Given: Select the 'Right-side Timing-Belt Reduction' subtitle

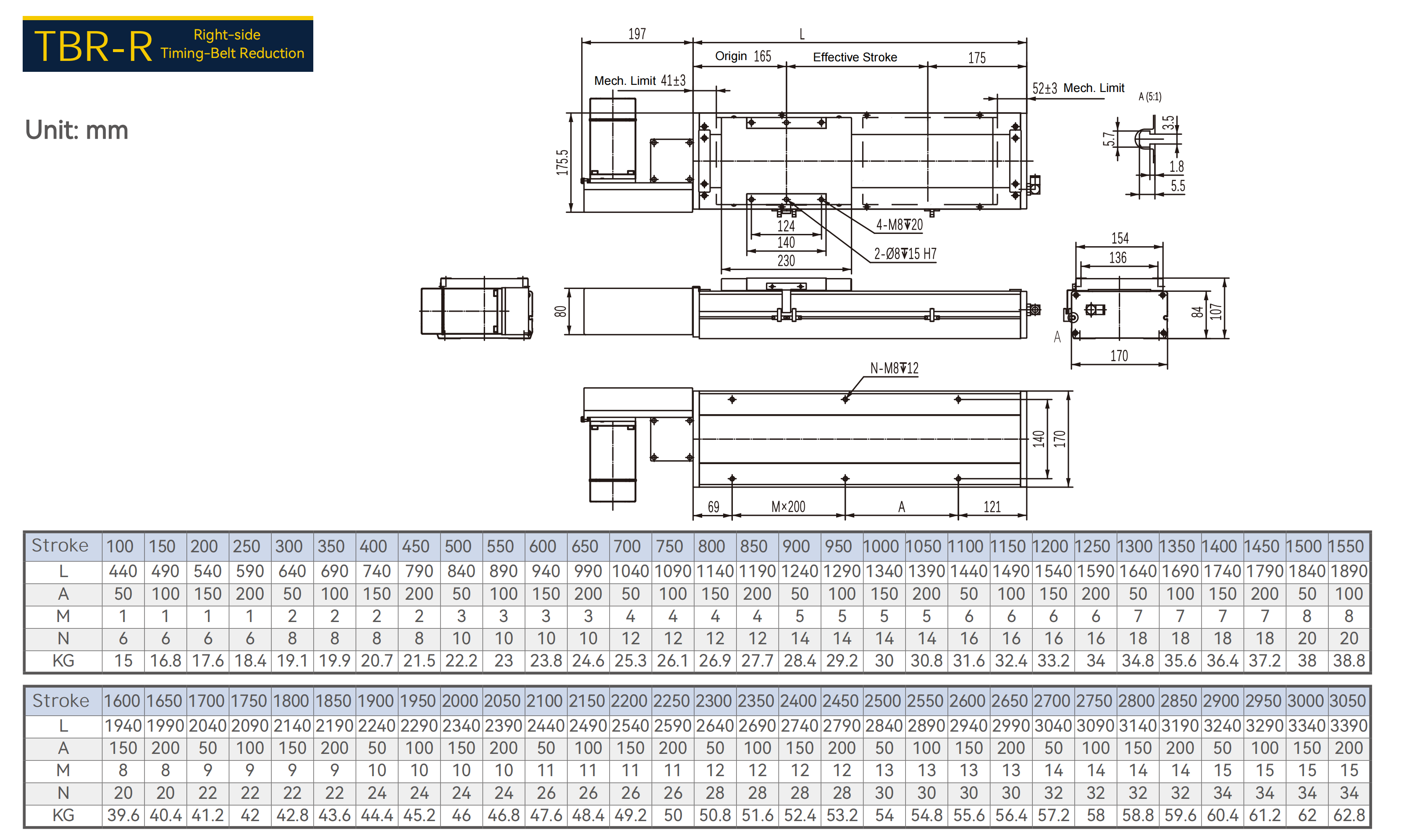Looking at the screenshot, I should pyautogui.click(x=232, y=44).
